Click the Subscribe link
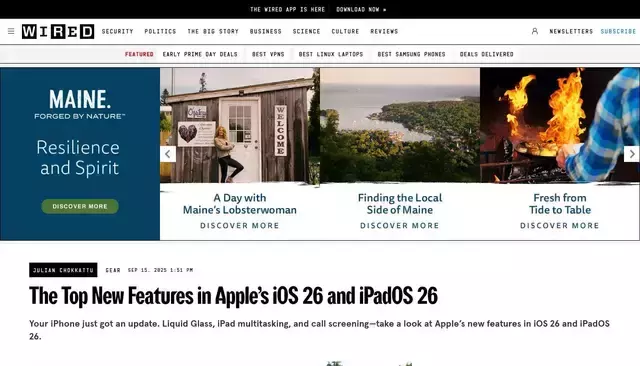640x366 pixels. (x=618, y=31)
